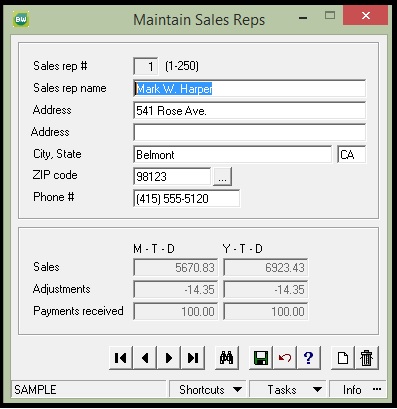The width and height of the screenshot is (397, 409).
Task: Click the Payments received label
Action: [x=78, y=311]
